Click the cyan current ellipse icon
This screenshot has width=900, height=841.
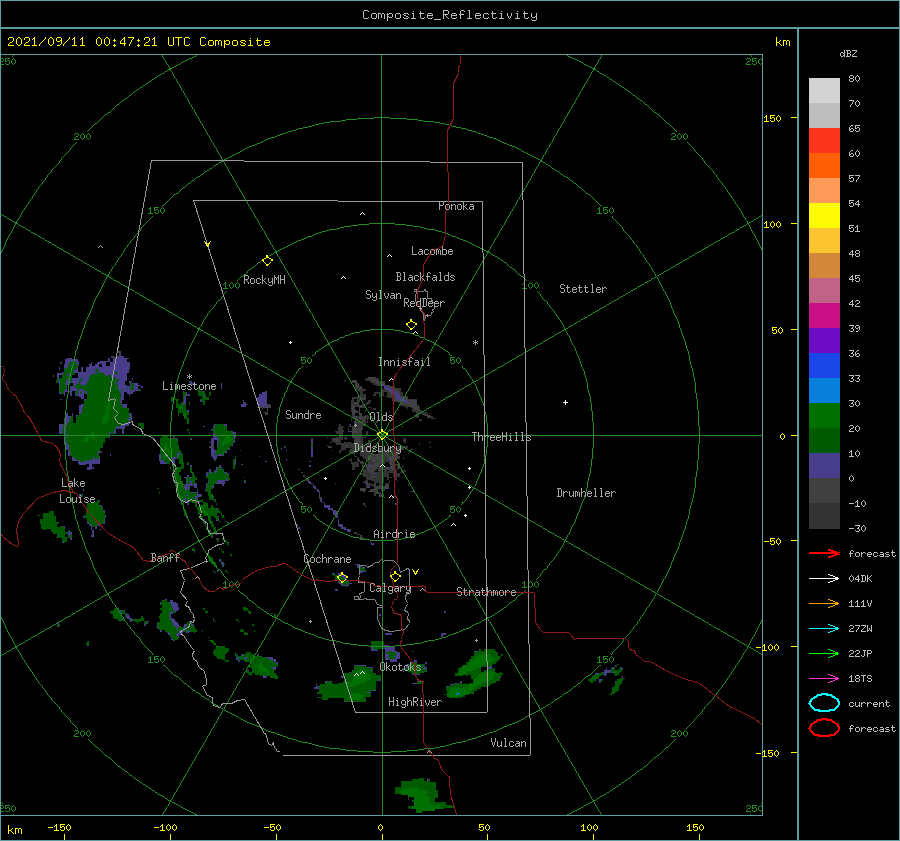[x=824, y=703]
